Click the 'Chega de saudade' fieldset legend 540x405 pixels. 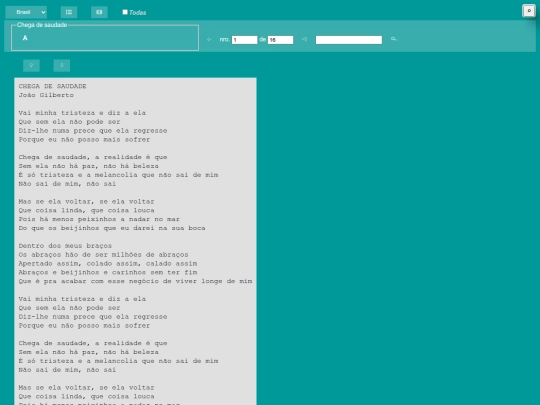pos(42,25)
